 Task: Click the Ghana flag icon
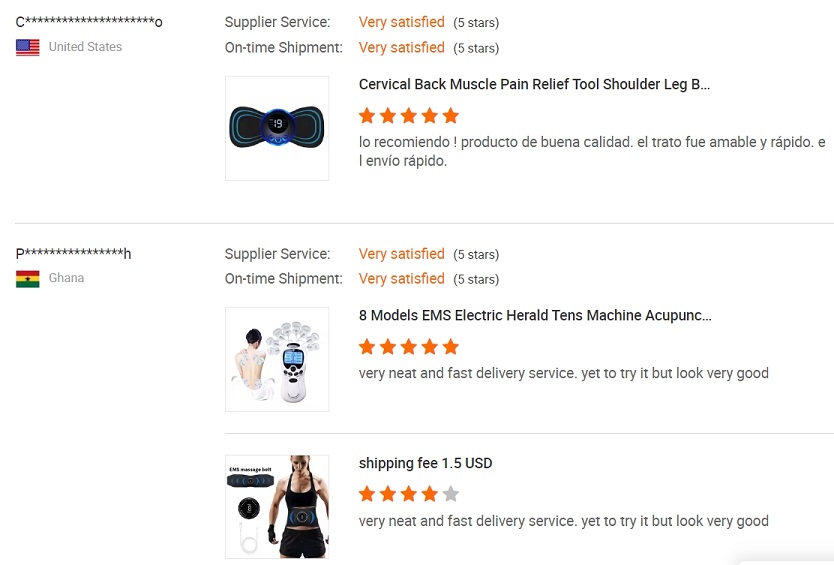point(28,279)
